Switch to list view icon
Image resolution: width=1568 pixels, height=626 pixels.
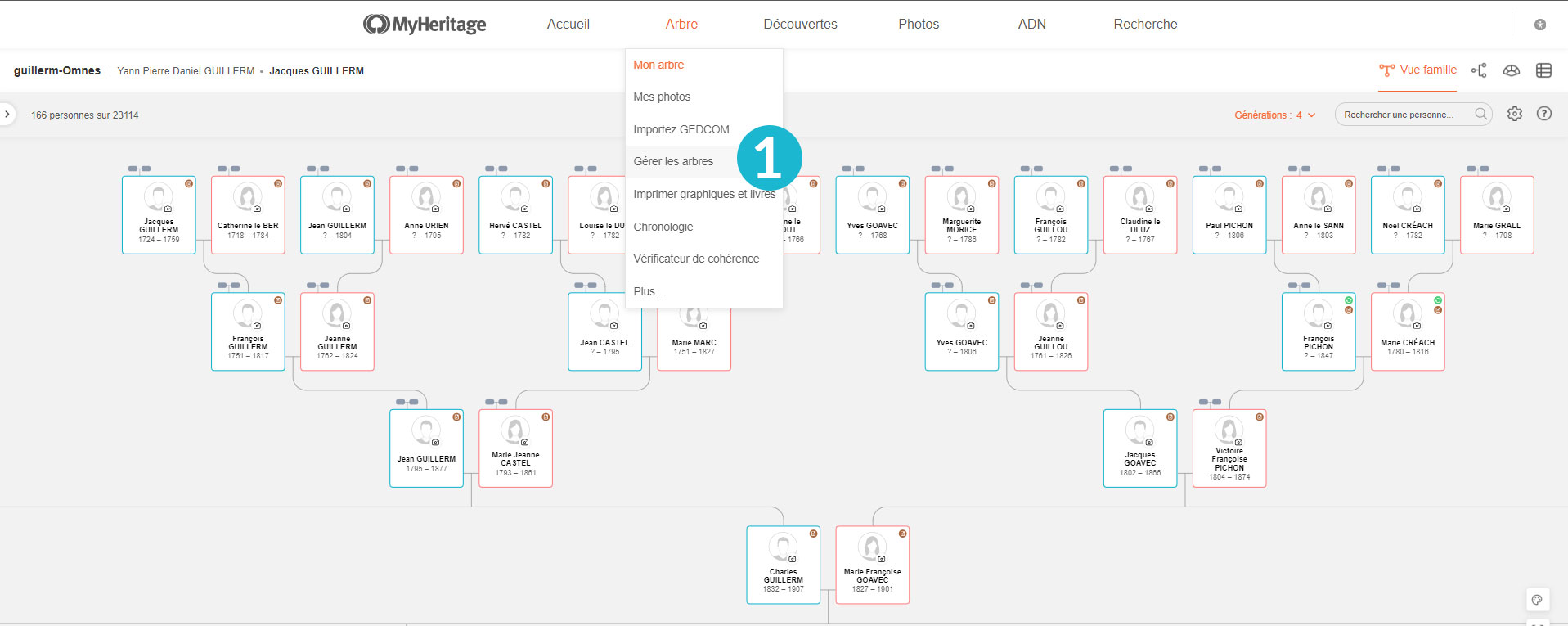tap(1543, 70)
